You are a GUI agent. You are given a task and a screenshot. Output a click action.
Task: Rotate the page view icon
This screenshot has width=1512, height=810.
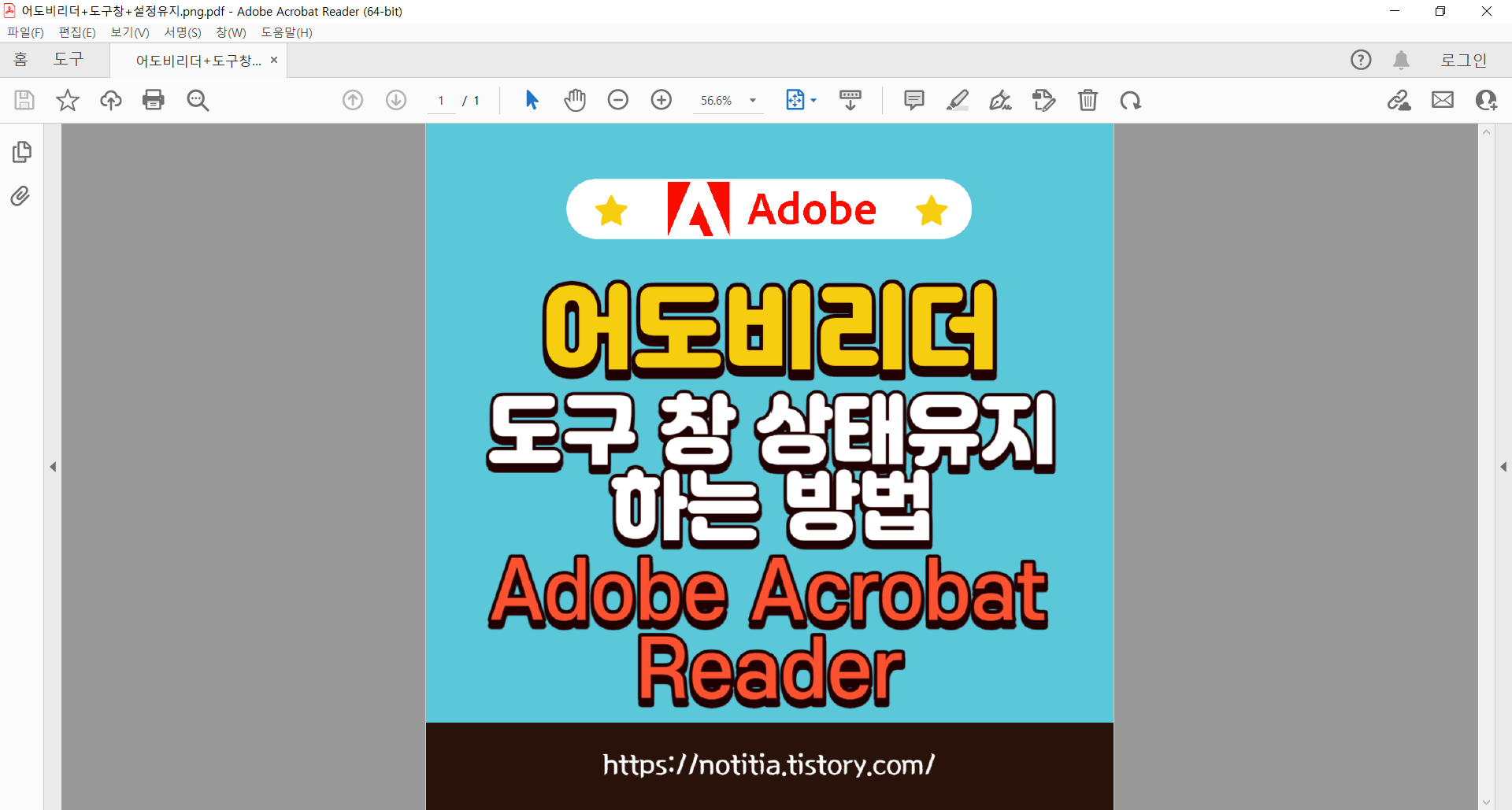click(x=1131, y=100)
